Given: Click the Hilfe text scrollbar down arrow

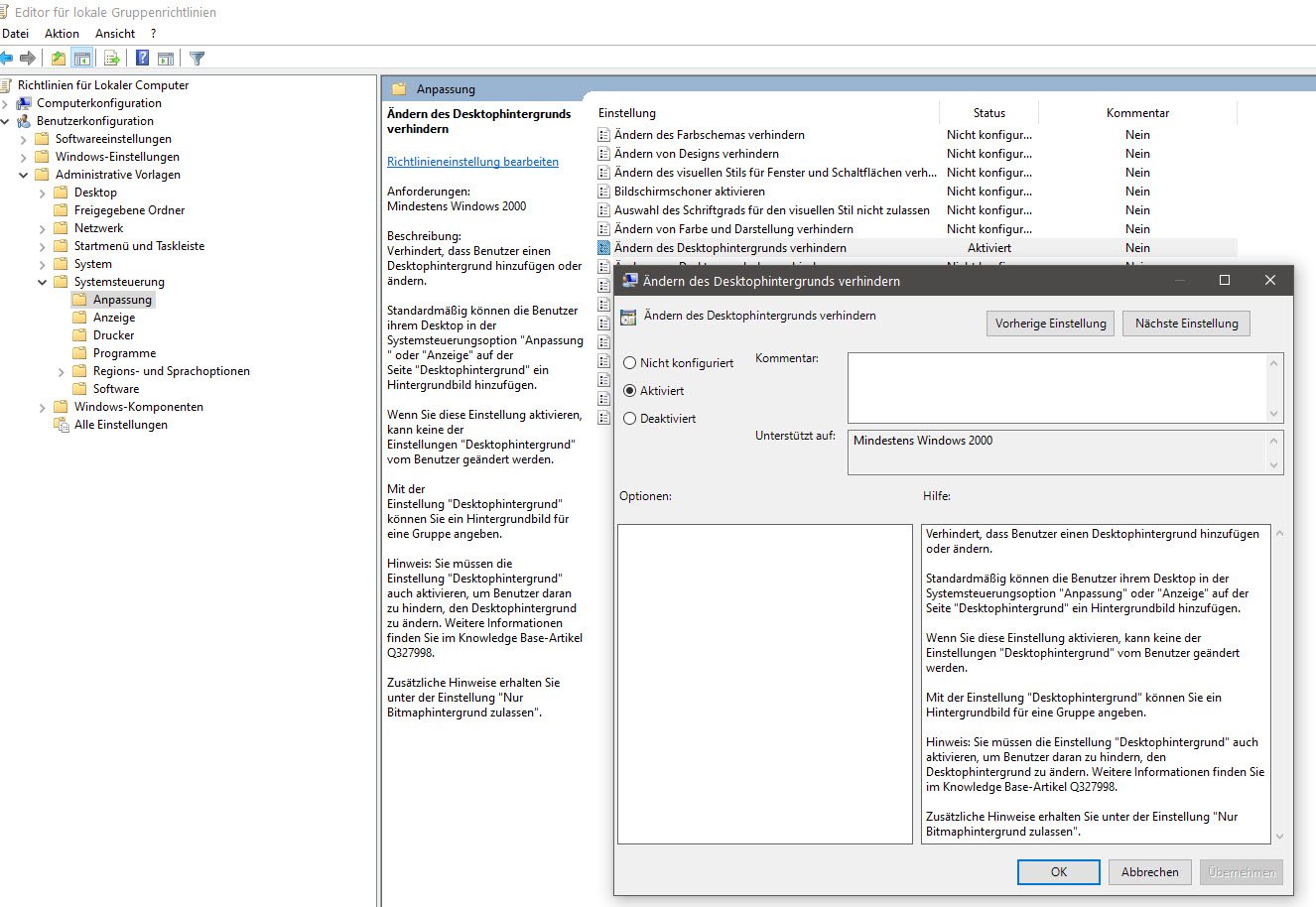Looking at the screenshot, I should 1278,837.
